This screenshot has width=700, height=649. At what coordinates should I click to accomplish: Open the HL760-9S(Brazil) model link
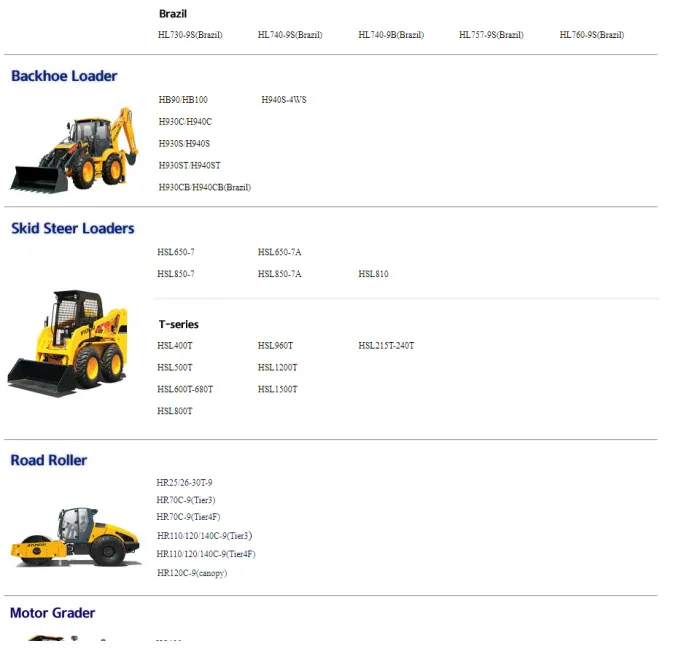point(592,35)
